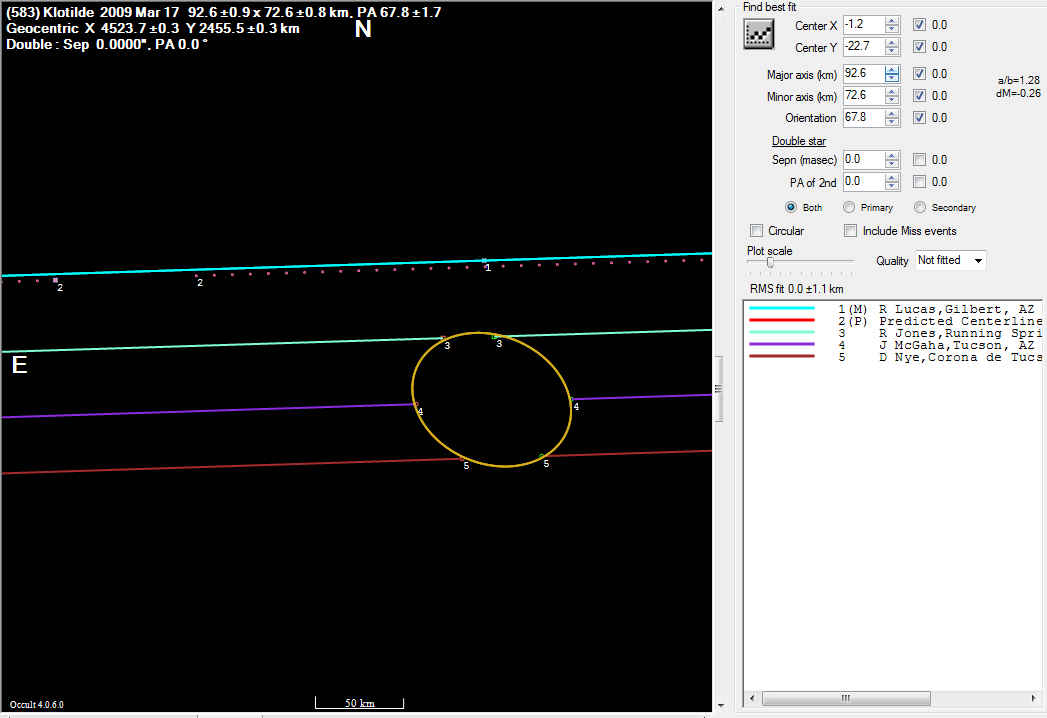Click the Sepn (masec) value field

pyautogui.click(x=863, y=160)
